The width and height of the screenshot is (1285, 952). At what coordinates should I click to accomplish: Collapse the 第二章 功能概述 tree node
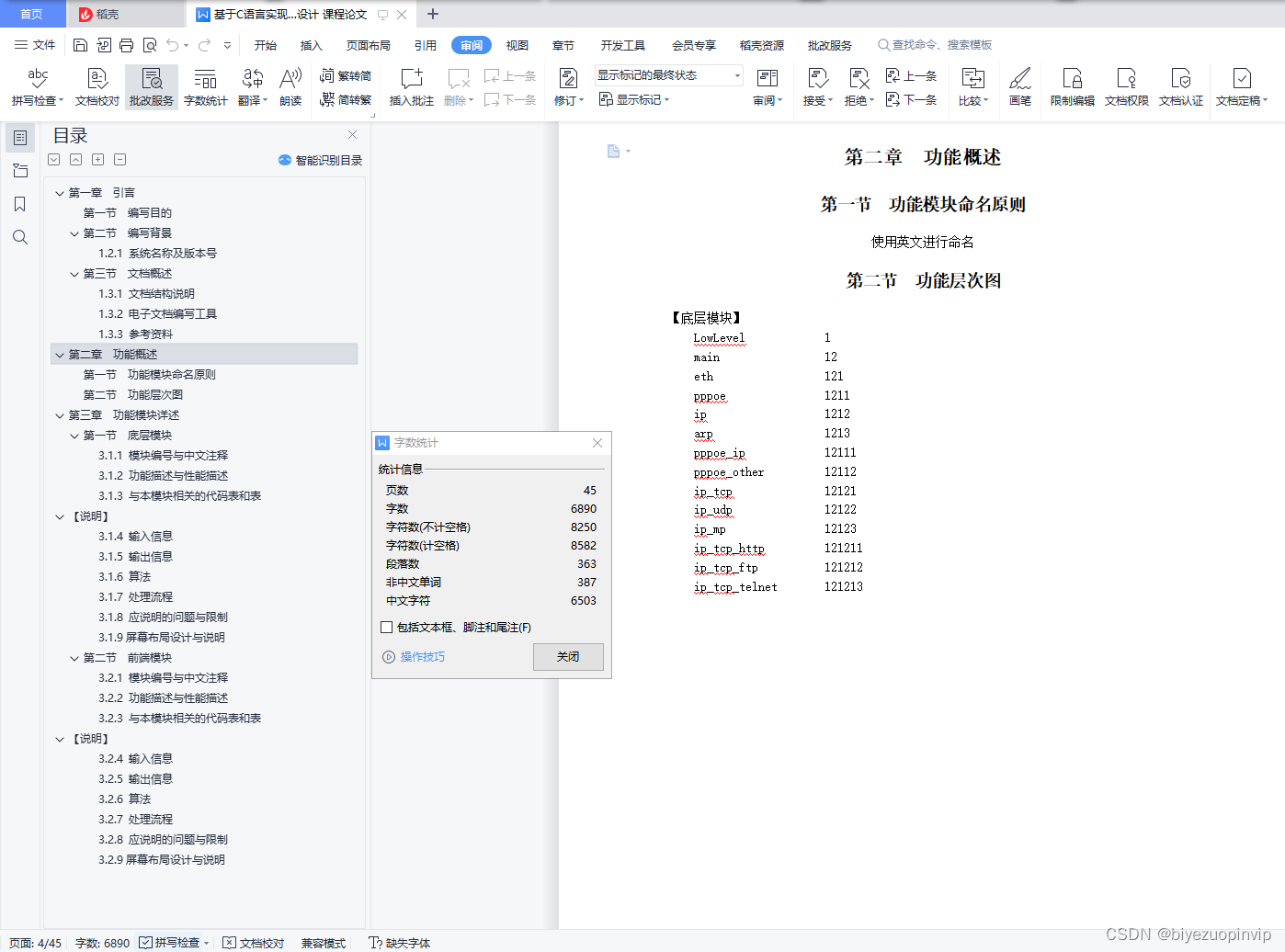(60, 355)
